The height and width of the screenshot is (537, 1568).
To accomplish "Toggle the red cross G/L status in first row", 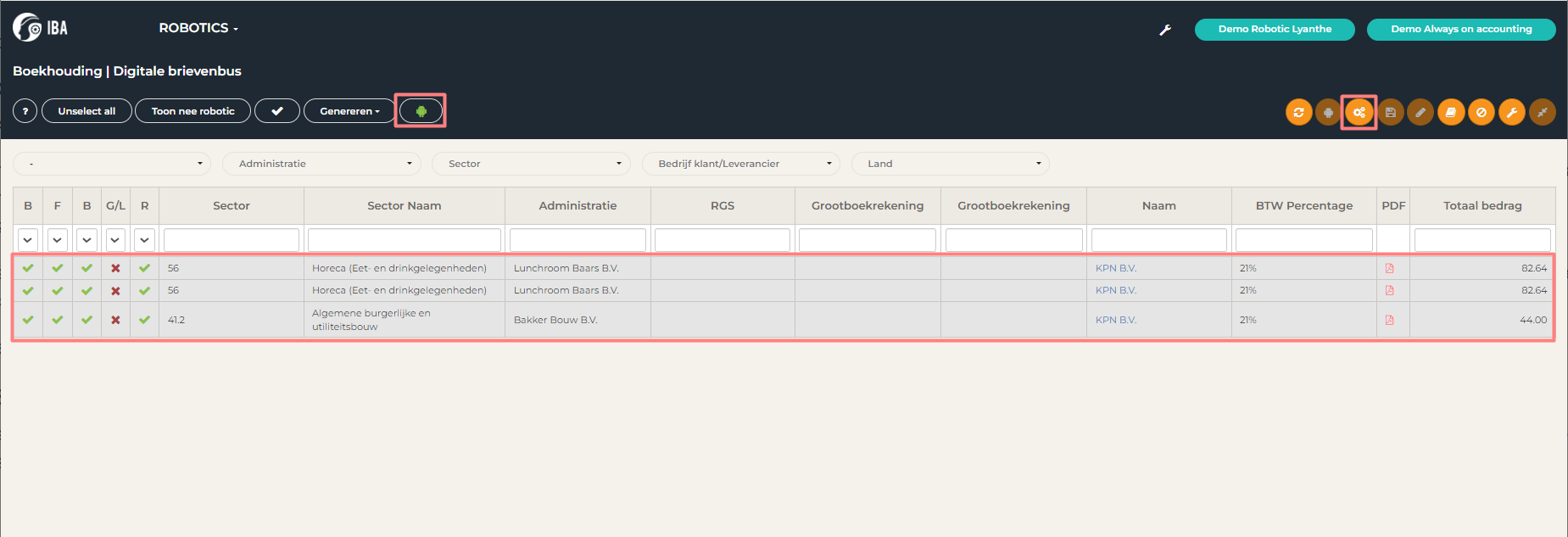I will pyautogui.click(x=115, y=268).
